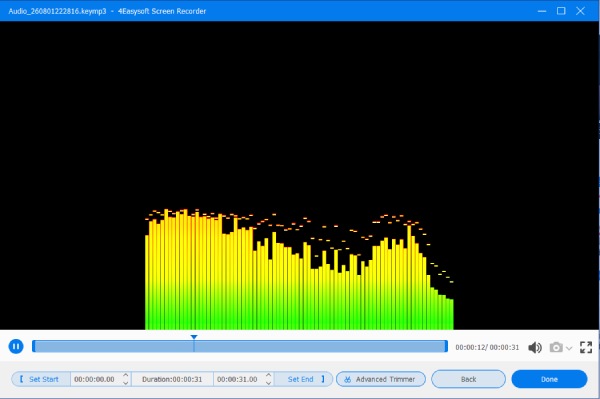This screenshot has width=600, height=399.
Task: Click the Set End button
Action: [303, 379]
